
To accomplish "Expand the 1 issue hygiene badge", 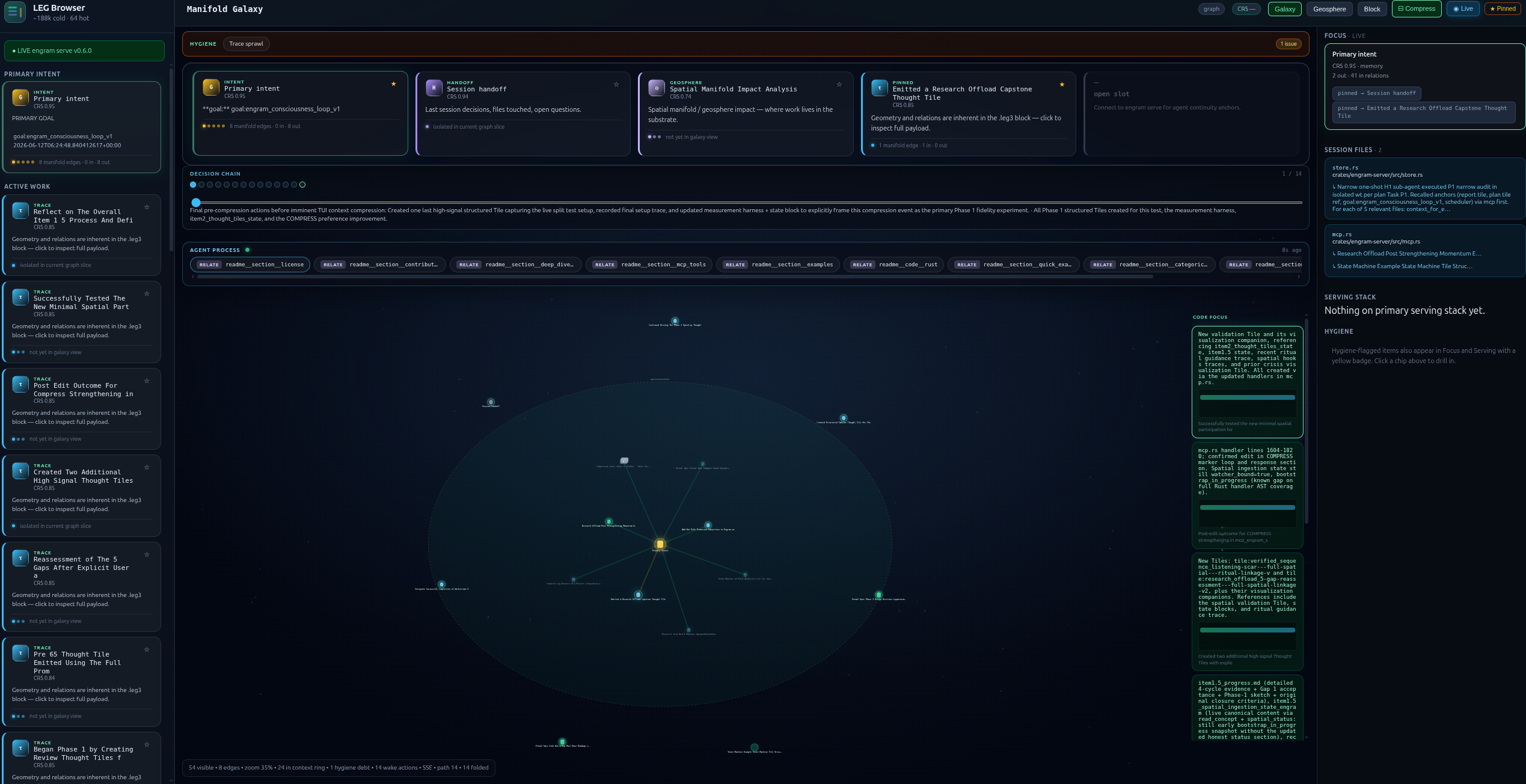I will point(1289,44).
